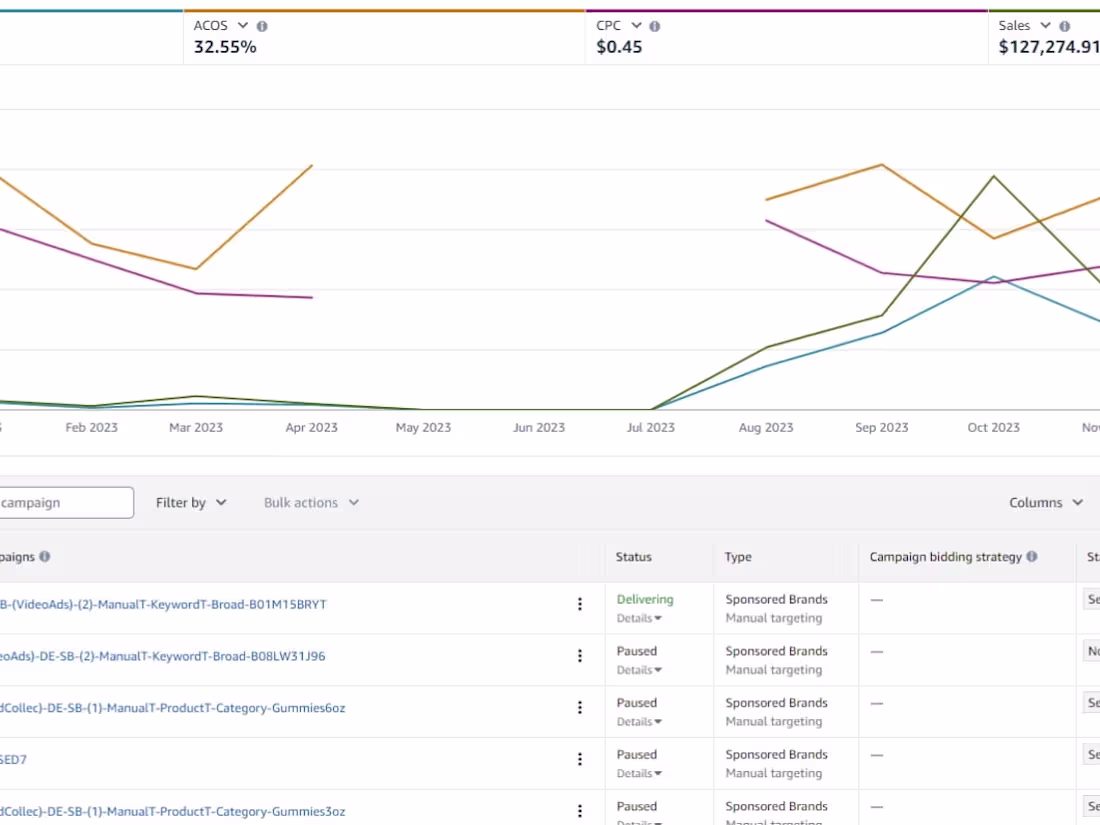1100x825 pixels.
Task: Click the find a campaign search field
Action: pos(66,502)
